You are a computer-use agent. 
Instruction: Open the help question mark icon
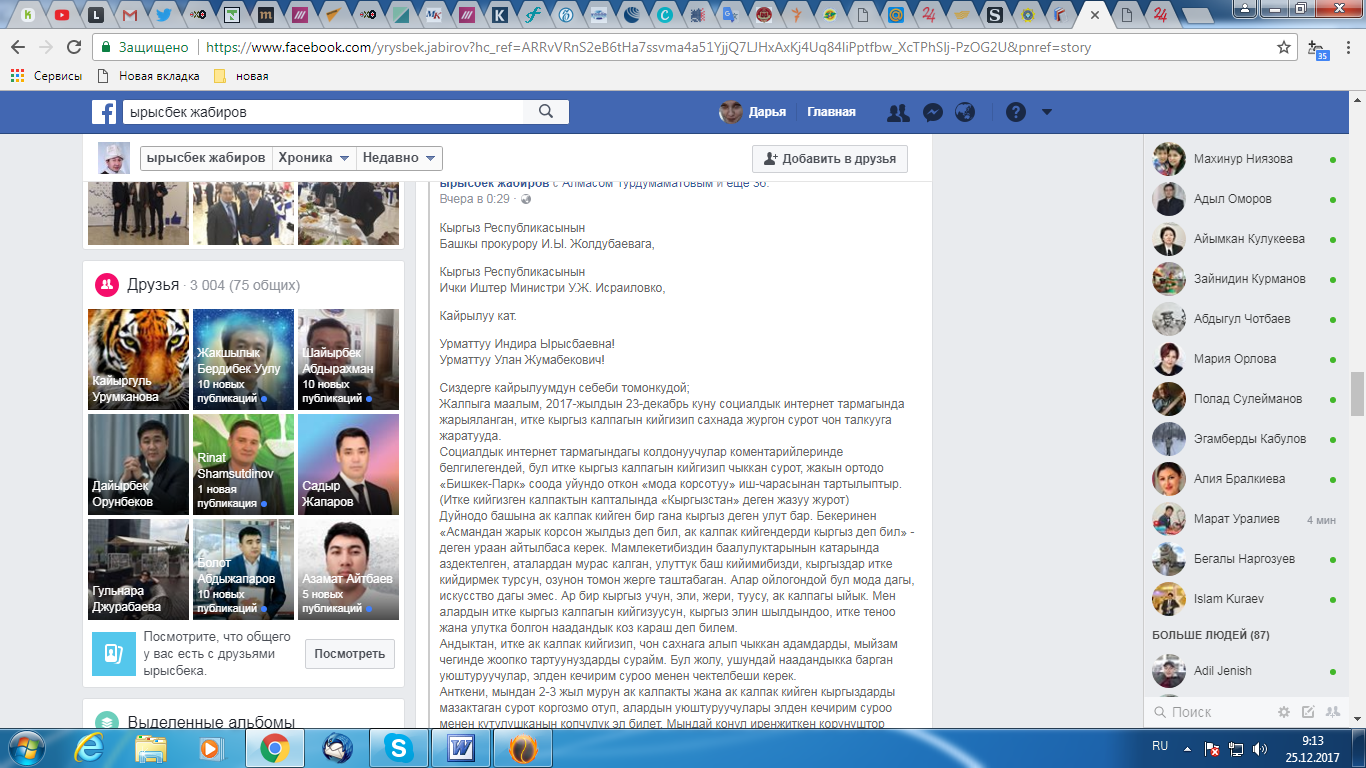coord(1016,112)
